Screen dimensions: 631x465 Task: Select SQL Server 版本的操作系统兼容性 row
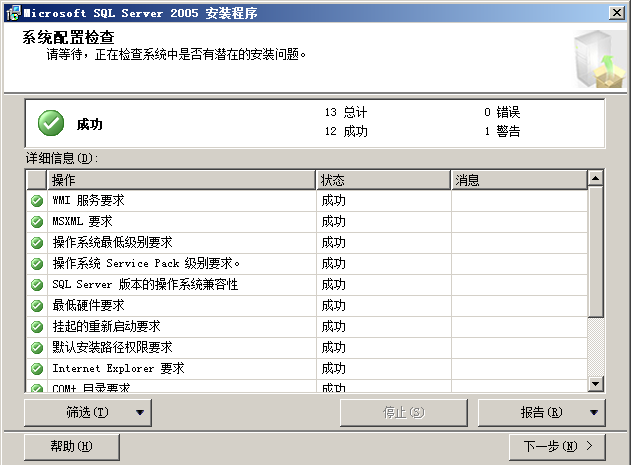tap(307, 284)
